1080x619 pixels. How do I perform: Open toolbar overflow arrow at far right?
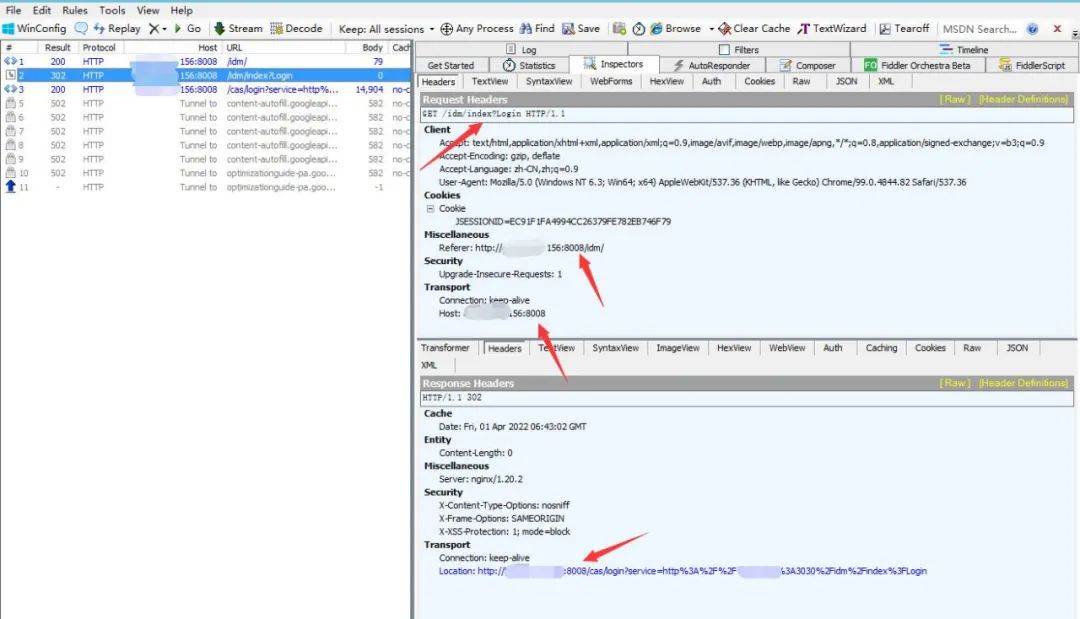tap(1074, 33)
